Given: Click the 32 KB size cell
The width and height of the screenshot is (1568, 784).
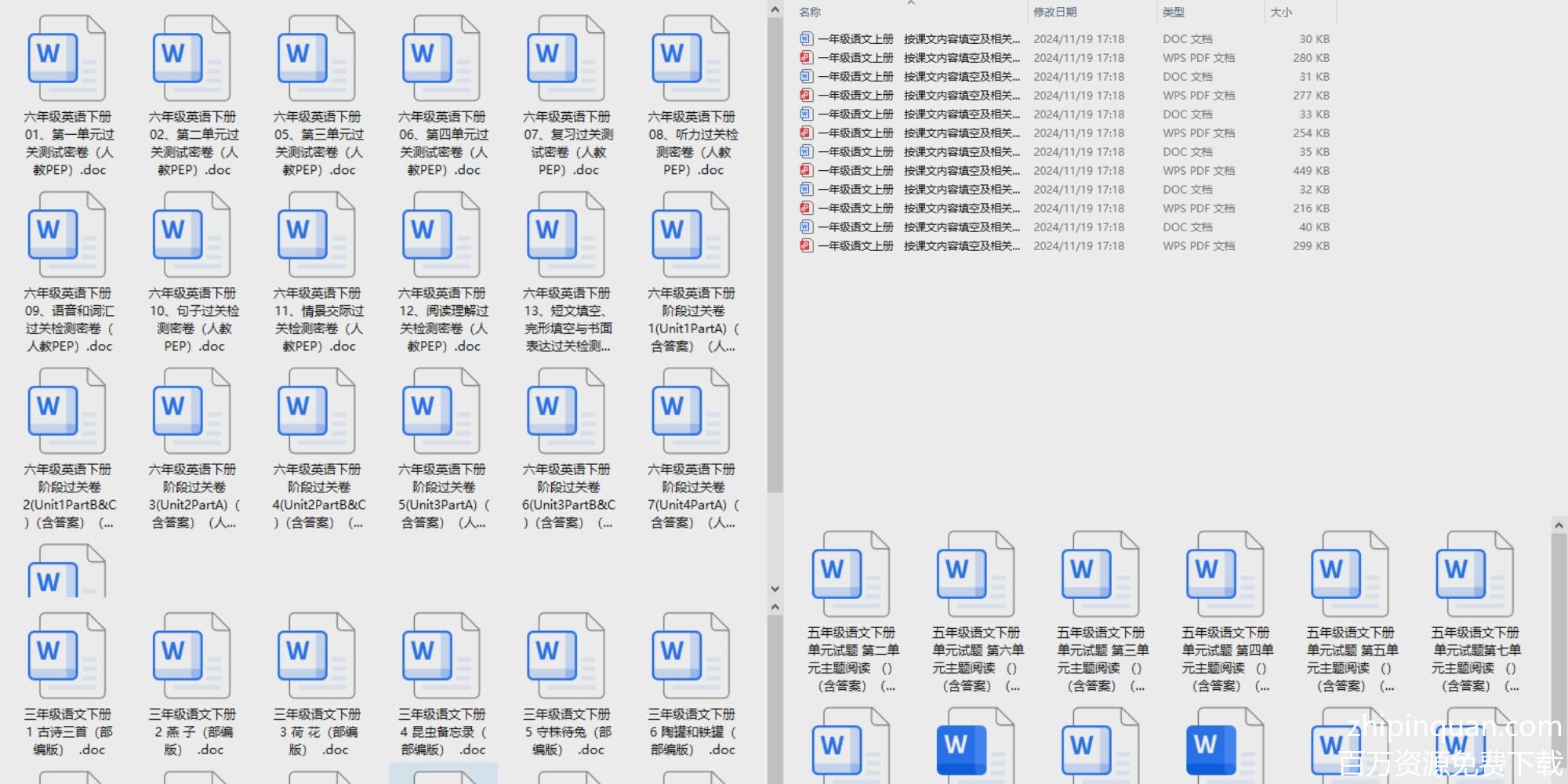Looking at the screenshot, I should pos(1314,189).
